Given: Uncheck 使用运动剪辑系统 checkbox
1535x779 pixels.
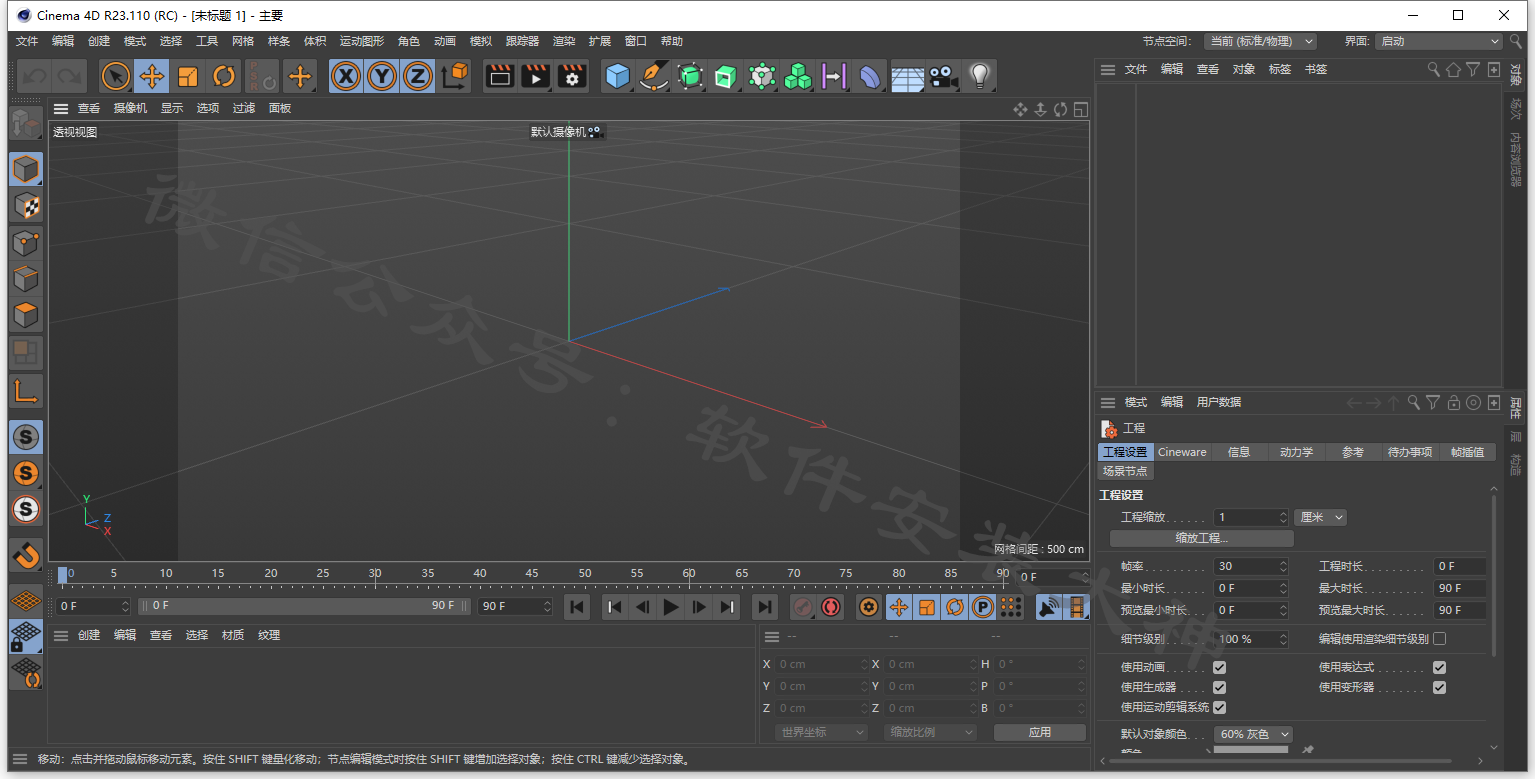Looking at the screenshot, I should point(1219,707).
